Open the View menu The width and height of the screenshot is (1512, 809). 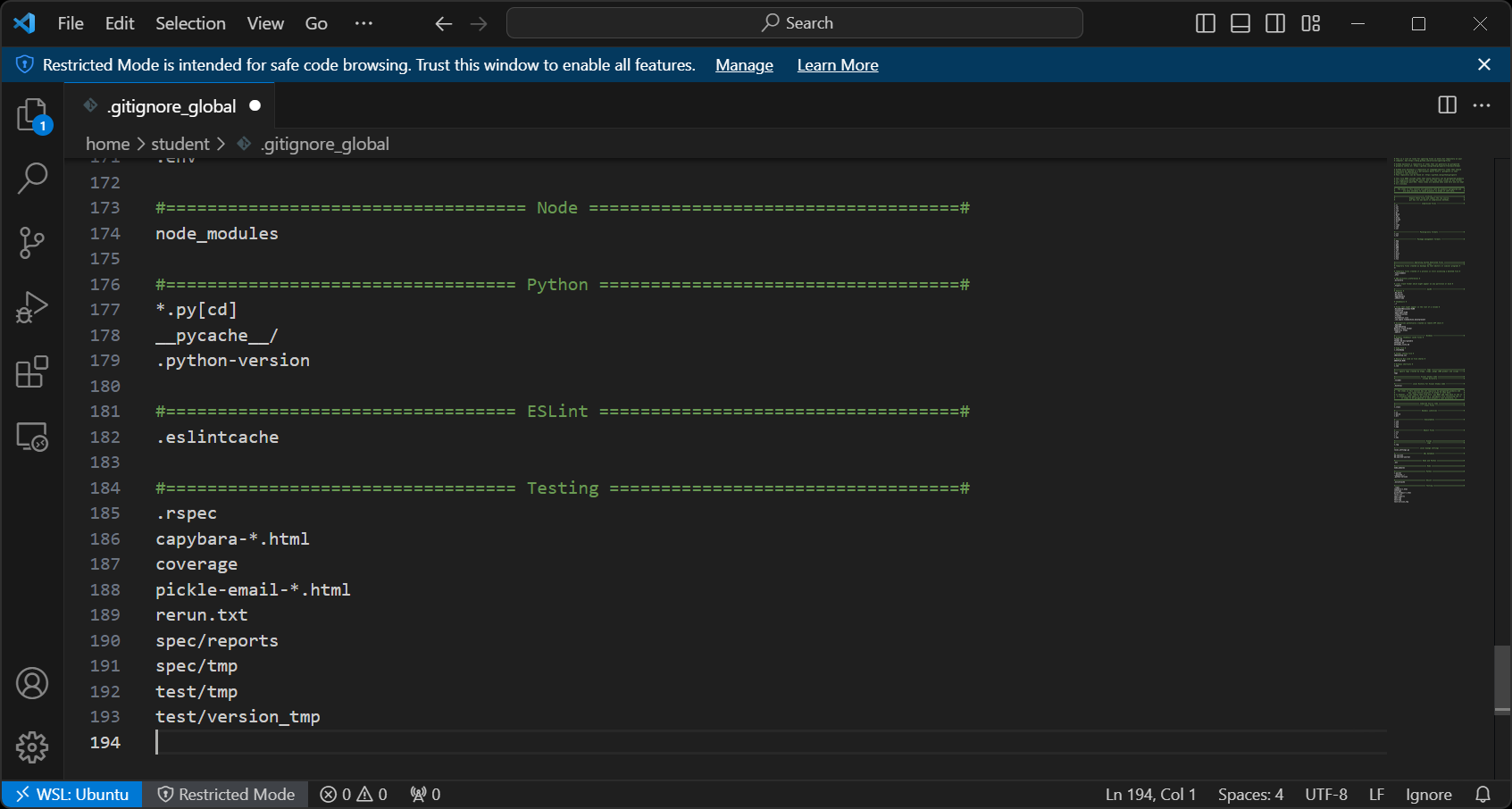point(264,23)
